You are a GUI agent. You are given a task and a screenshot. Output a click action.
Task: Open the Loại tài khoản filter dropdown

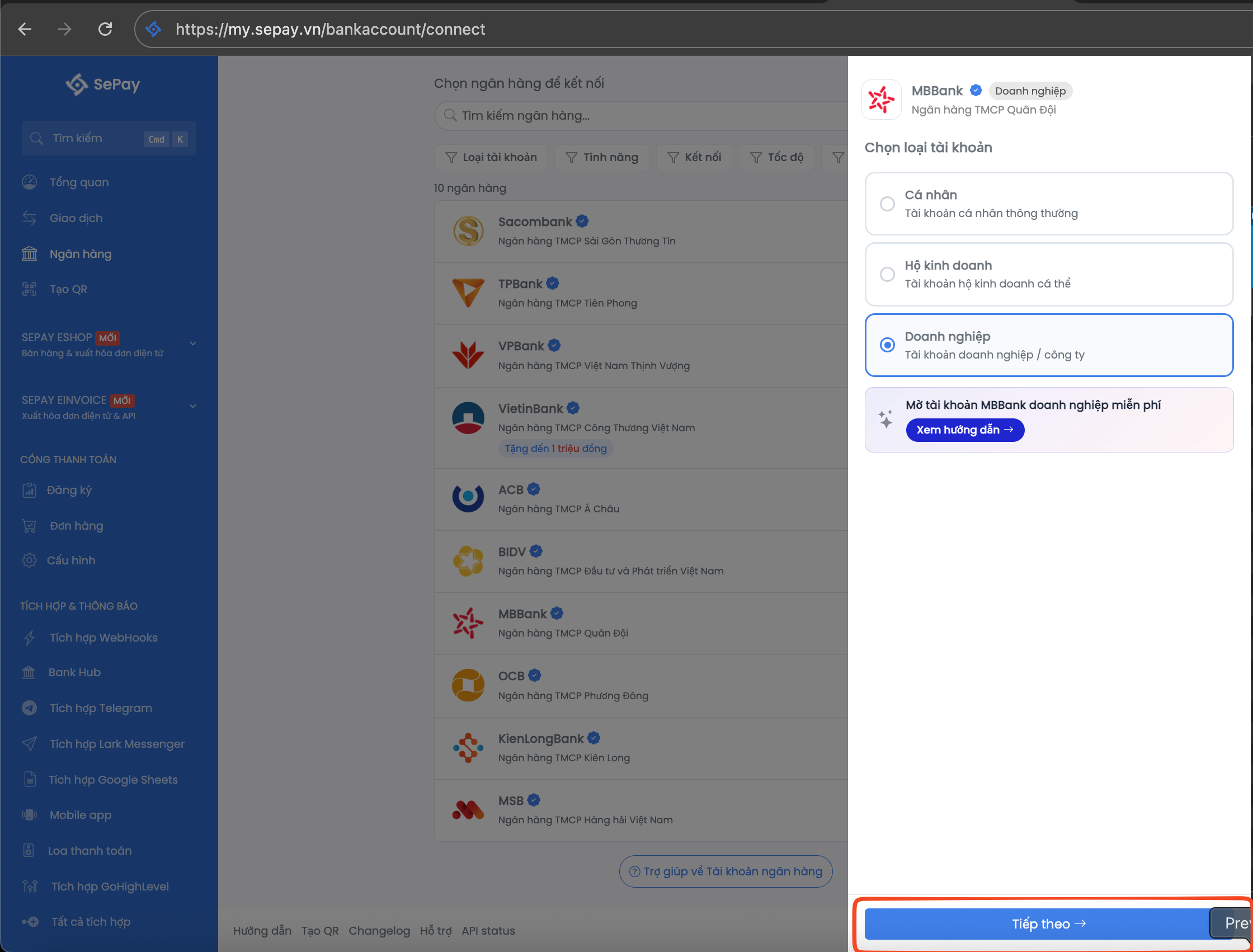click(x=491, y=158)
